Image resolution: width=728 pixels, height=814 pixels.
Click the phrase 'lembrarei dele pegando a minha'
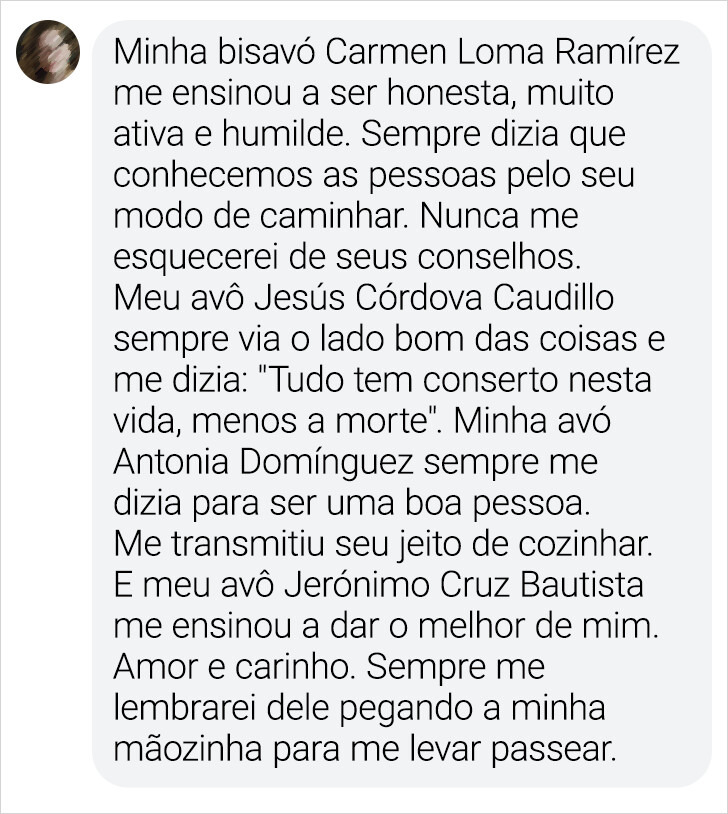click(360, 708)
